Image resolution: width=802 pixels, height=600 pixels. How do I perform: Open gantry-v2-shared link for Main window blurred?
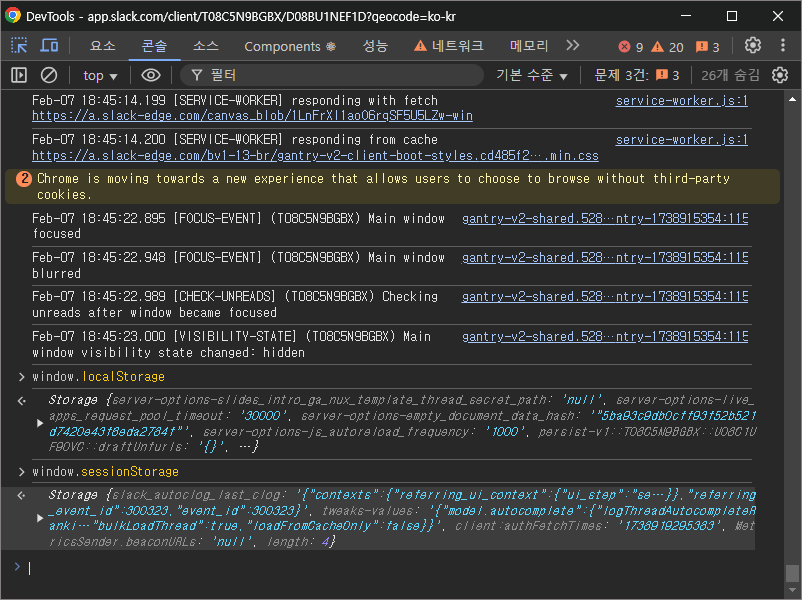(x=605, y=257)
